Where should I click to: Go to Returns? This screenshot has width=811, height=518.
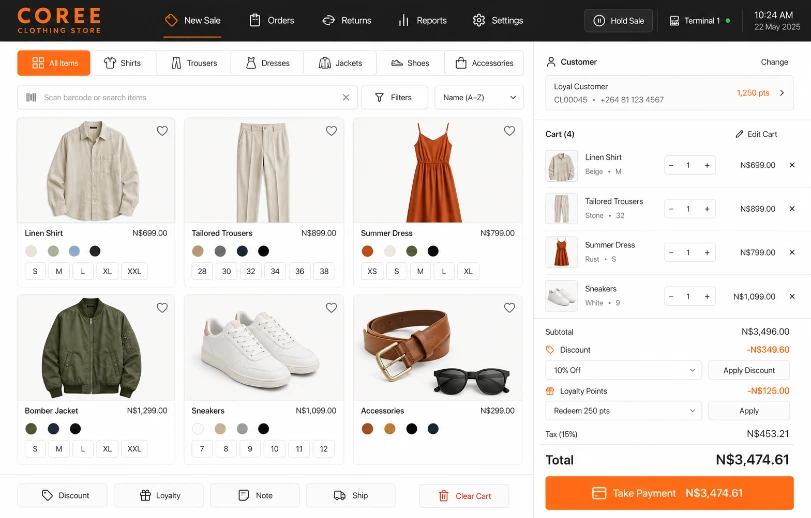(x=347, y=21)
